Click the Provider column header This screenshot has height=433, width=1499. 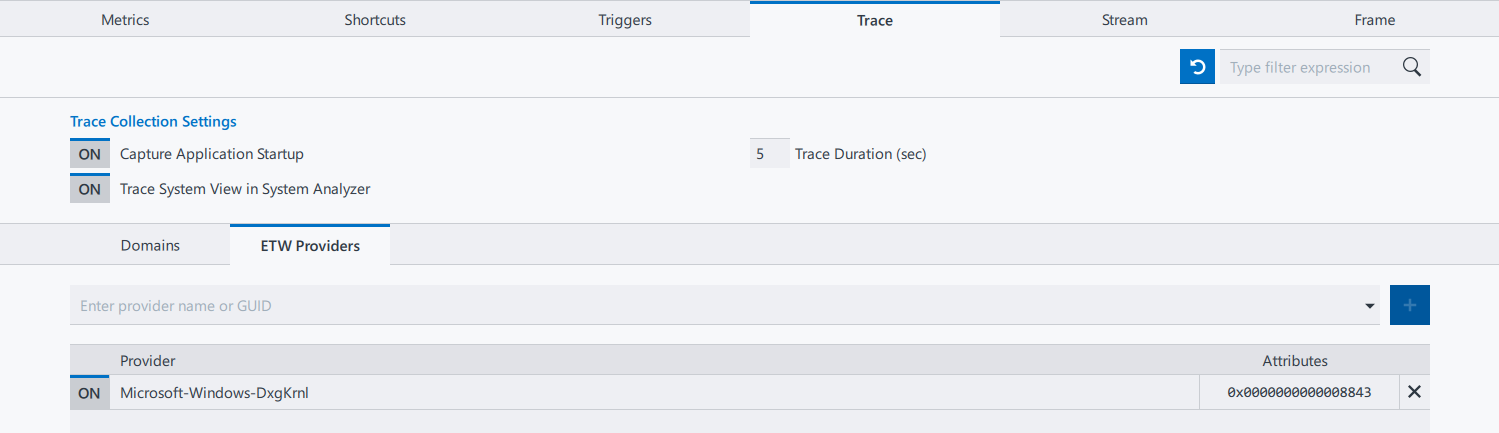pyautogui.click(x=148, y=360)
